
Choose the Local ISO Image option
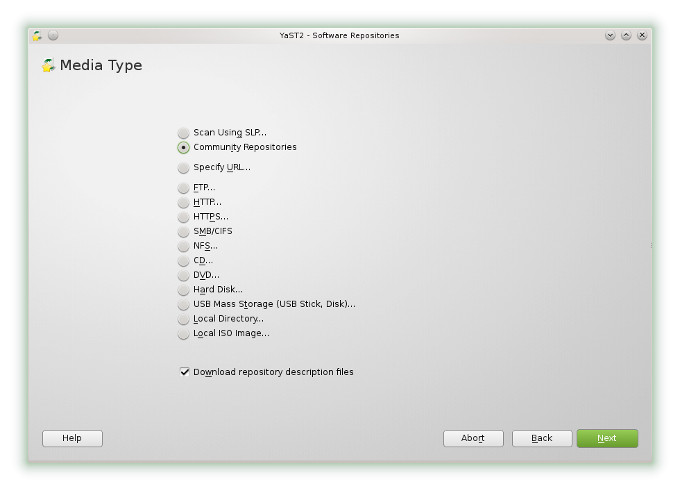pos(183,334)
